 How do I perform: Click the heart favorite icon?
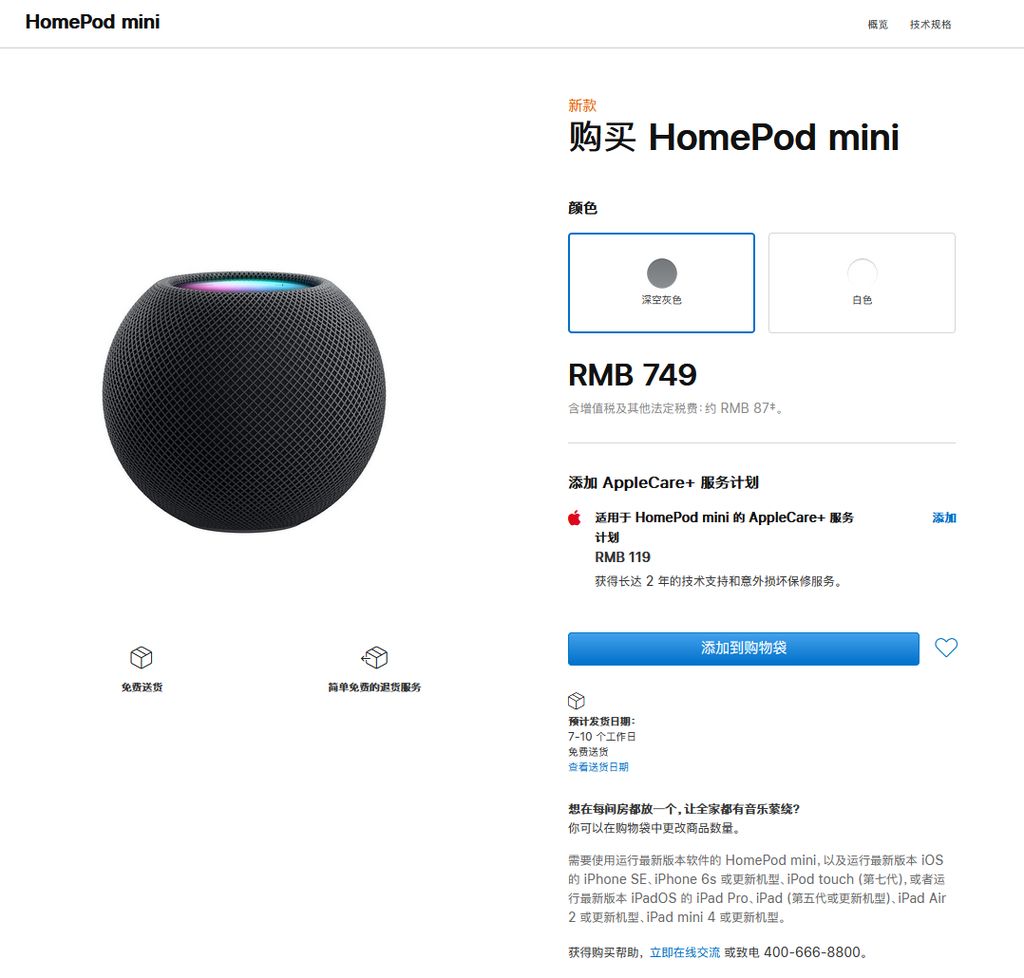pyautogui.click(x=946, y=648)
